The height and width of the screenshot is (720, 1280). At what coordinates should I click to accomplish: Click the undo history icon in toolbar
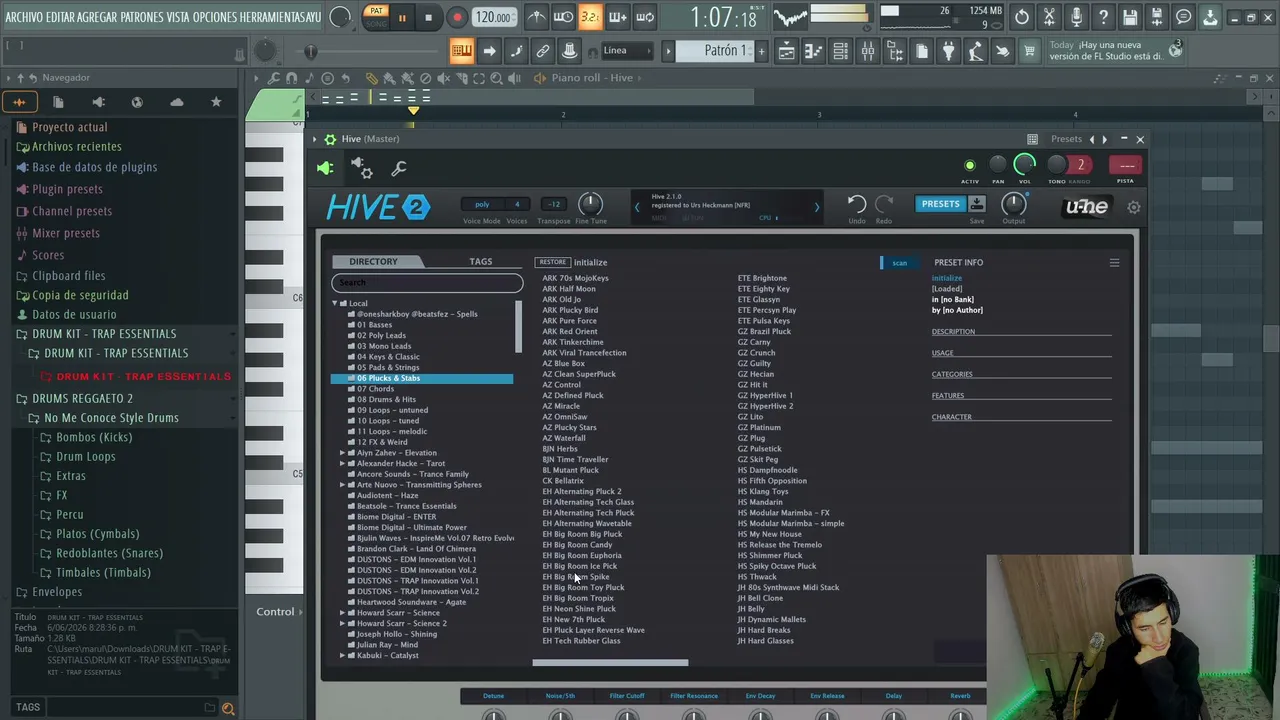[1022, 17]
